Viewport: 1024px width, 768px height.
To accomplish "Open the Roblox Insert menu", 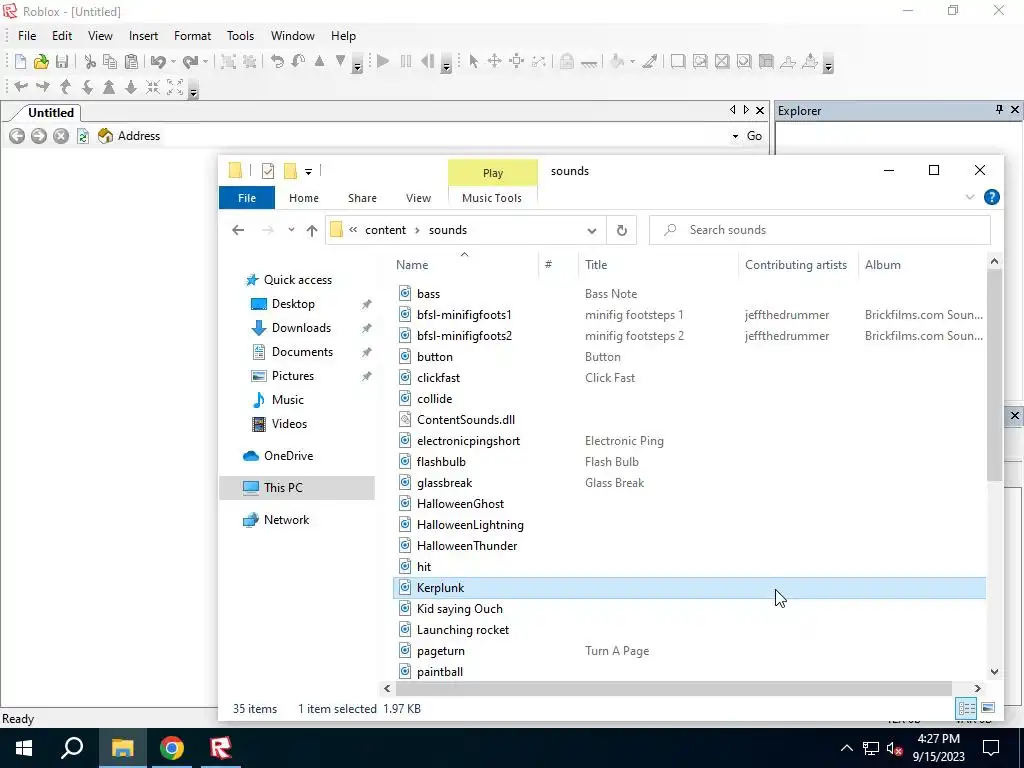I will coord(143,36).
